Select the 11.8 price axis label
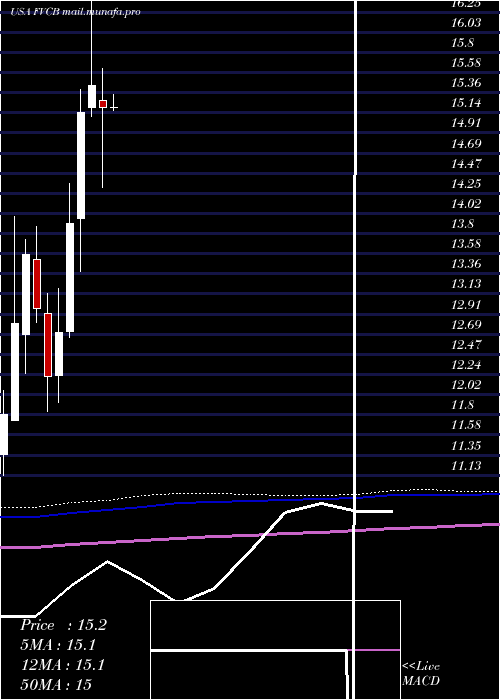 pyautogui.click(x=462, y=405)
